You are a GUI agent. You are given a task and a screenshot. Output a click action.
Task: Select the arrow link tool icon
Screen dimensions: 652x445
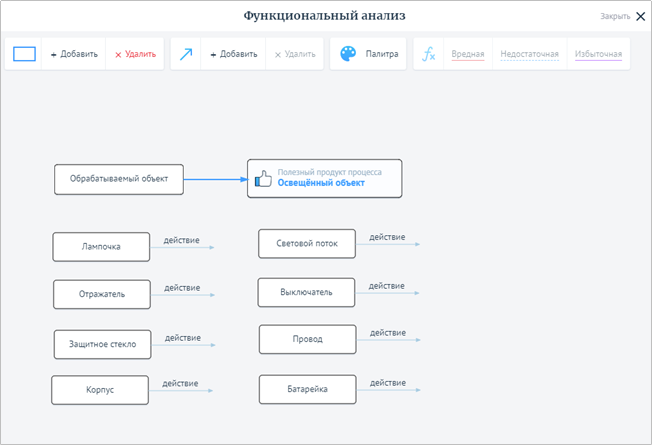pyautogui.click(x=186, y=54)
